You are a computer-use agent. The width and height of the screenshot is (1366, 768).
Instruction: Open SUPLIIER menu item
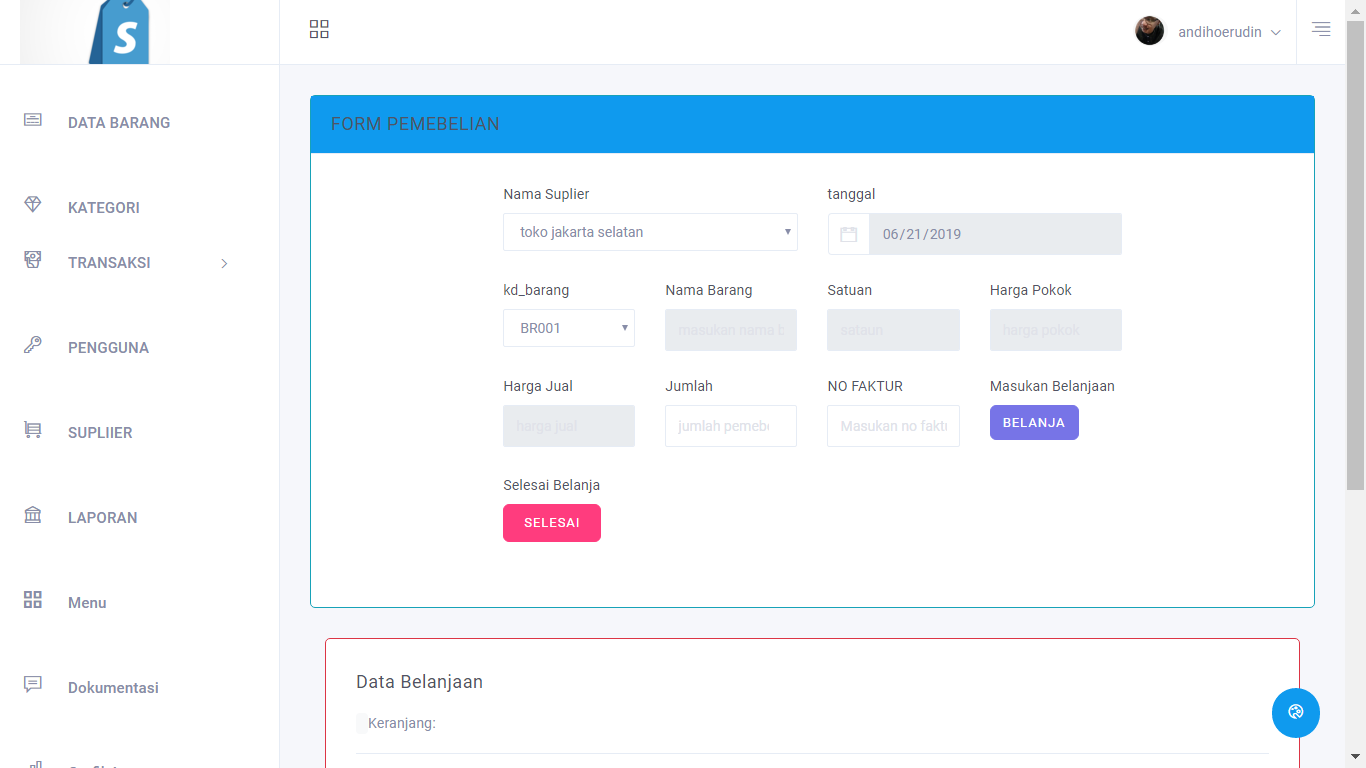(100, 433)
